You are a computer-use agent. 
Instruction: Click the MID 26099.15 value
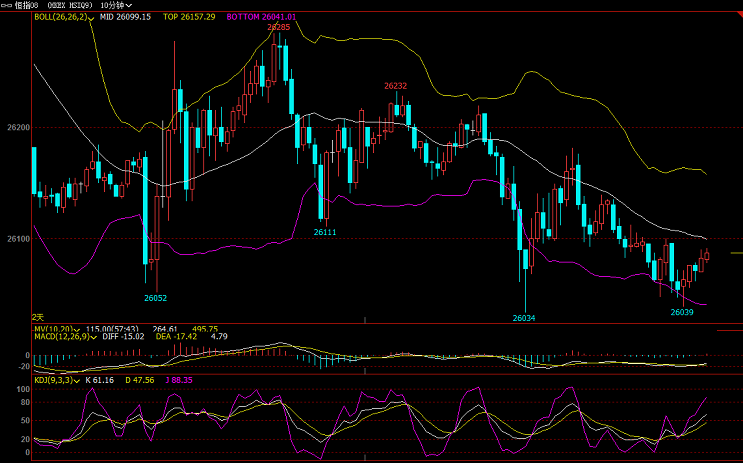pyautogui.click(x=126, y=17)
